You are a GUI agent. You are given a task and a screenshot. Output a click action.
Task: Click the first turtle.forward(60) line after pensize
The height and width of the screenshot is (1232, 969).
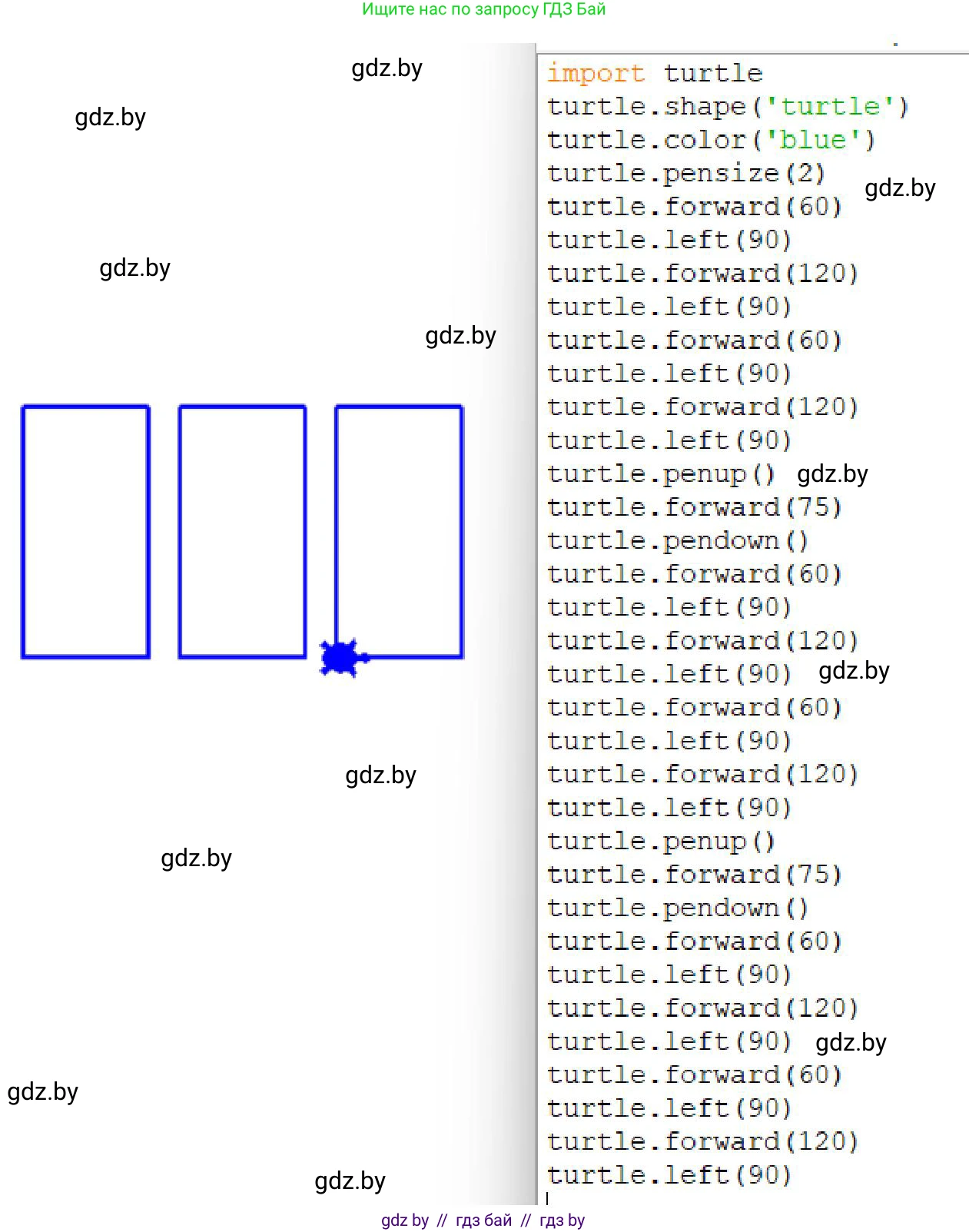coord(694,208)
